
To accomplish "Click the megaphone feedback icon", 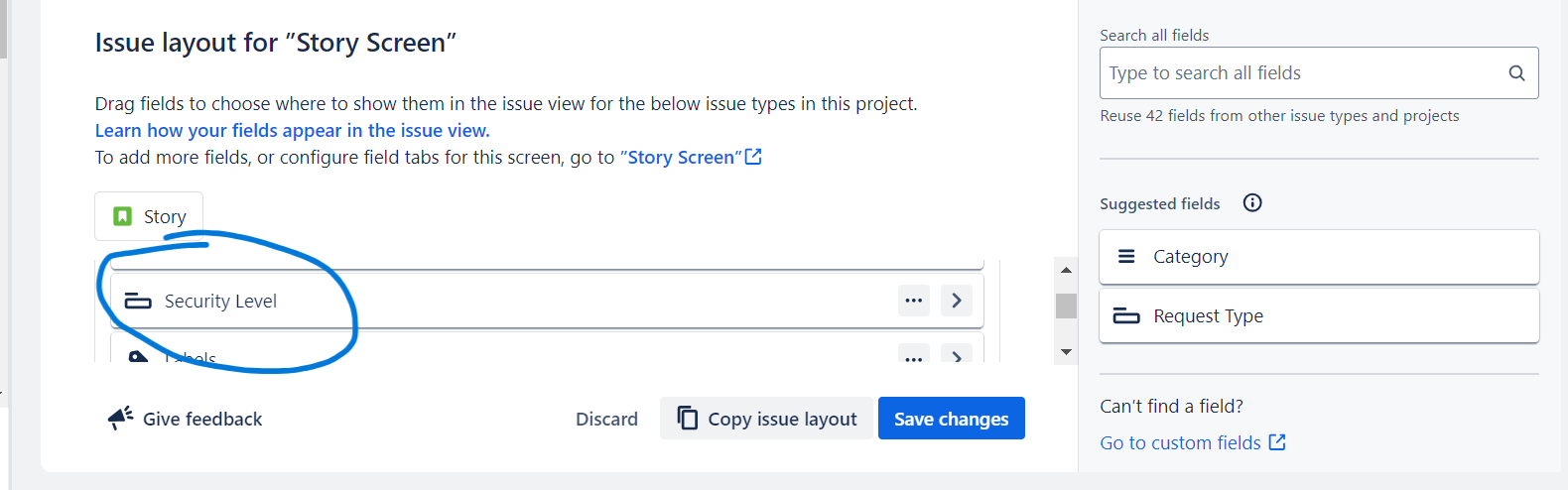I will (120, 418).
